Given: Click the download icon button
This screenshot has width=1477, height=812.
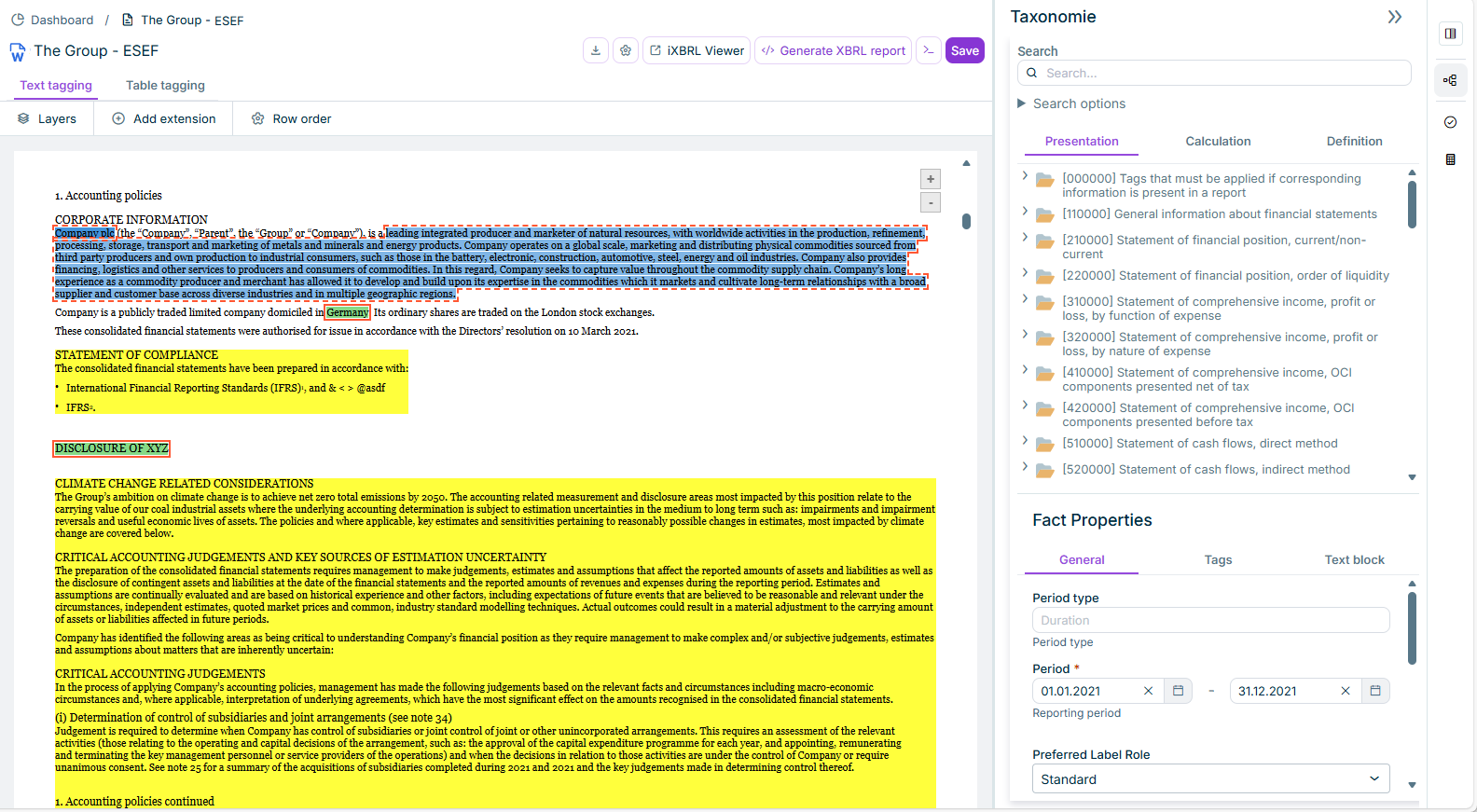Looking at the screenshot, I should [x=596, y=50].
